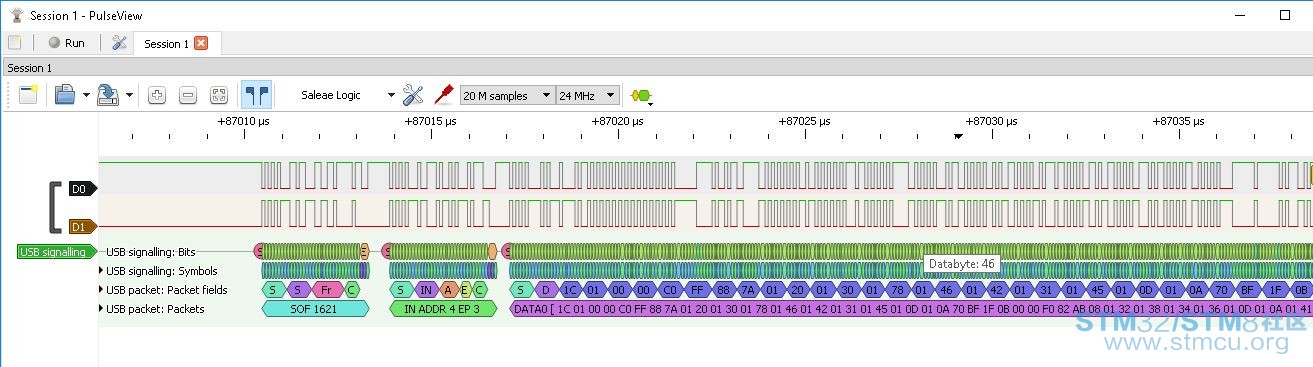Viewport: 1313px width, 367px height.
Task: Click the add protocol decoder icon
Action: [640, 96]
